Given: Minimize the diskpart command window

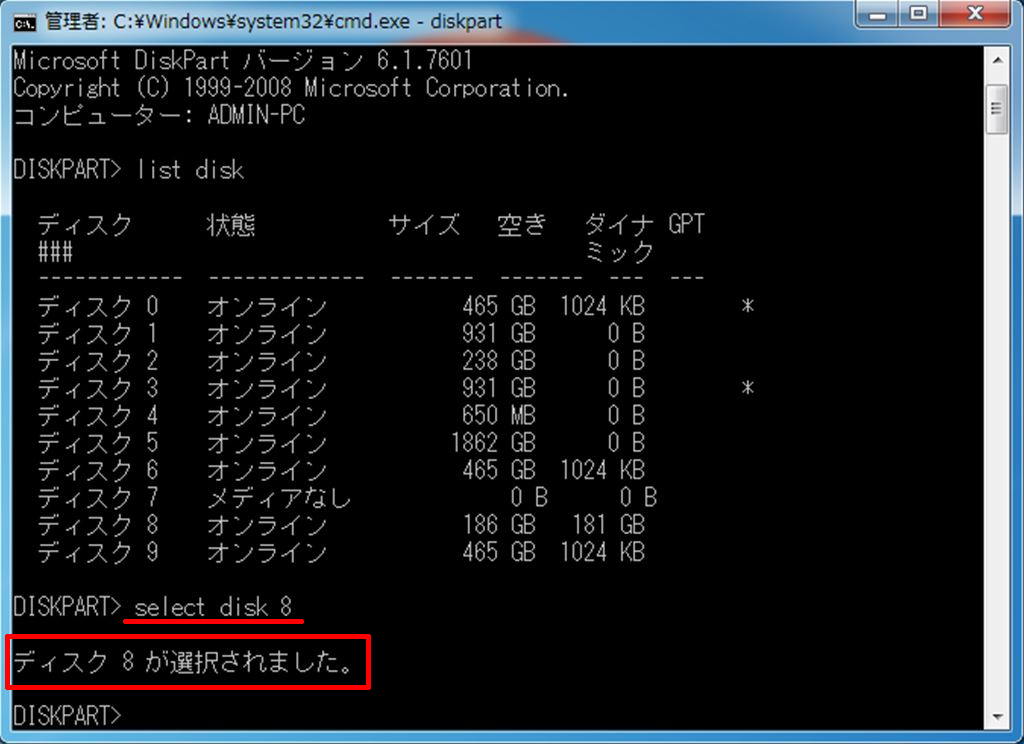Looking at the screenshot, I should (x=877, y=14).
